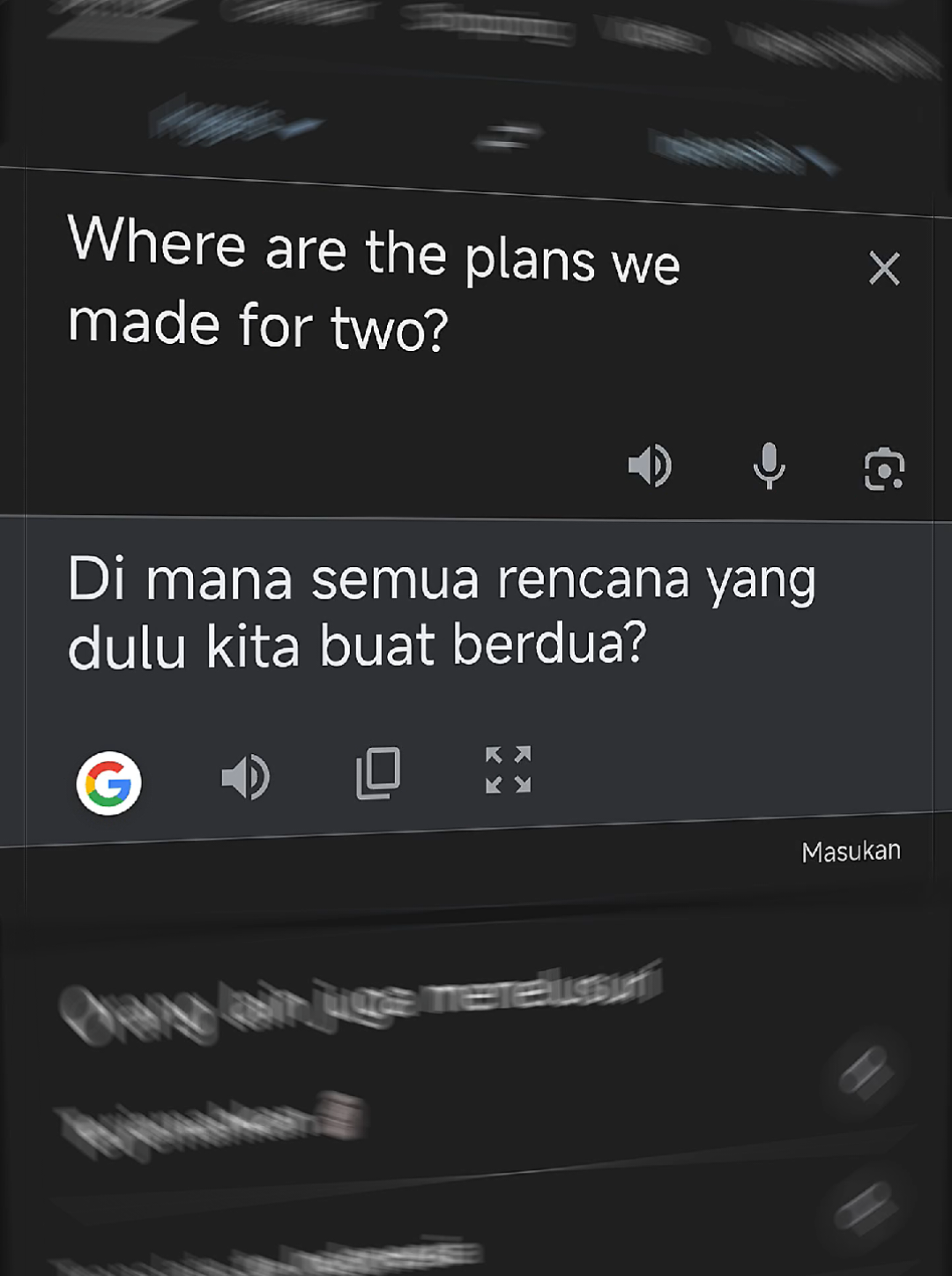Image resolution: width=952 pixels, height=1276 pixels.
Task: Play audio of the Indonesian translation
Action: coord(245,777)
